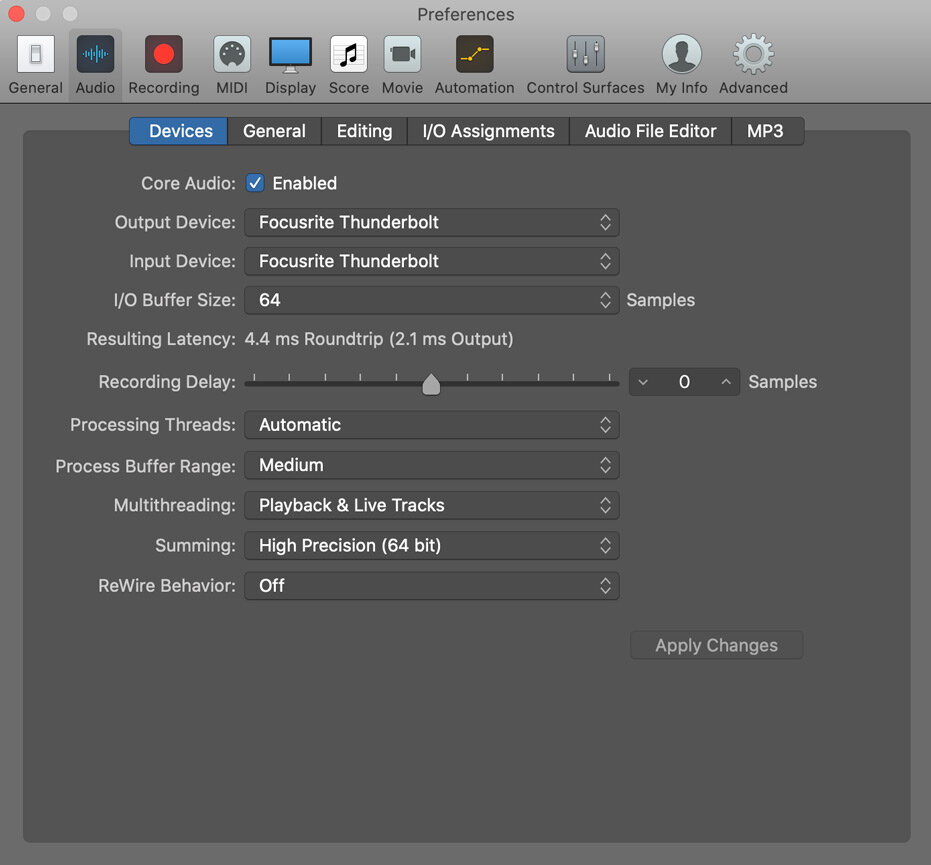Screen dimensions: 931x865
Task: Open Automation preferences curve icon
Action: point(474,54)
